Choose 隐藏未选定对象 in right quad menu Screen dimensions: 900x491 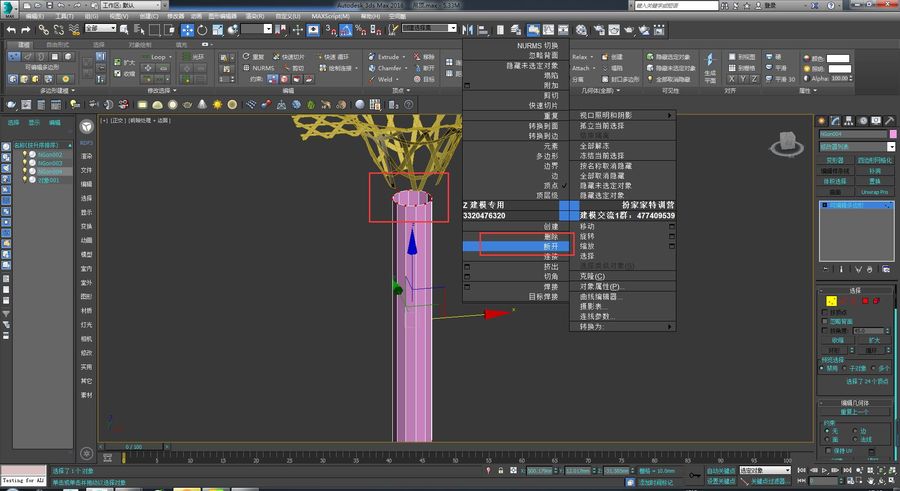[623, 185]
